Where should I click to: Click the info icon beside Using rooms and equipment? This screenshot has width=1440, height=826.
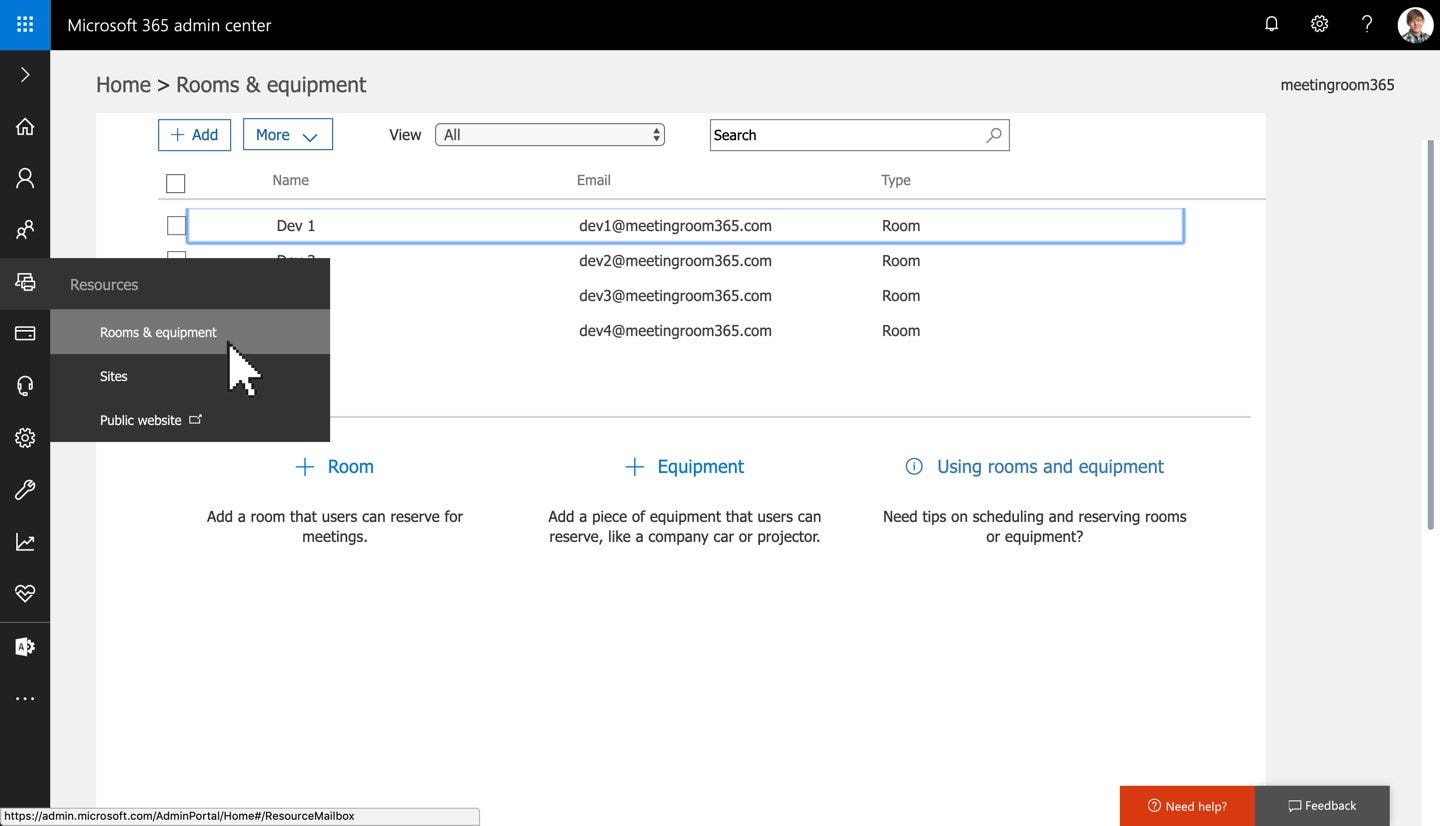(913, 466)
